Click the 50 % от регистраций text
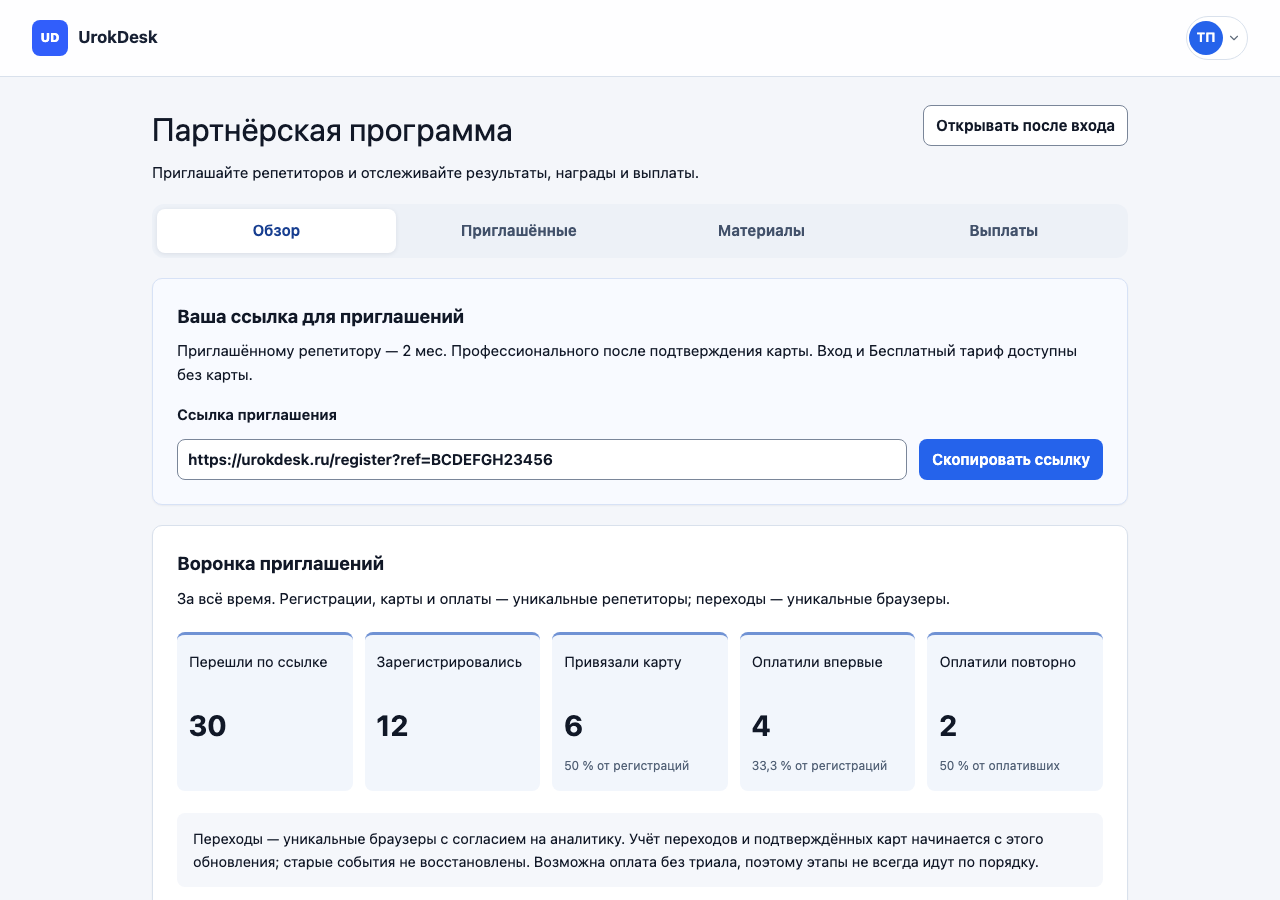This screenshot has height=900, width=1280. (x=626, y=766)
